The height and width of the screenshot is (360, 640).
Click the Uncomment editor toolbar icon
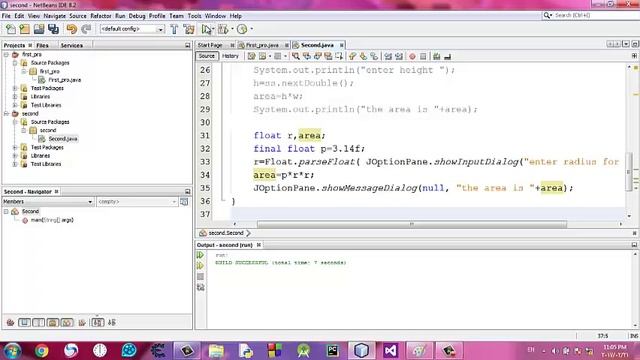point(448,56)
